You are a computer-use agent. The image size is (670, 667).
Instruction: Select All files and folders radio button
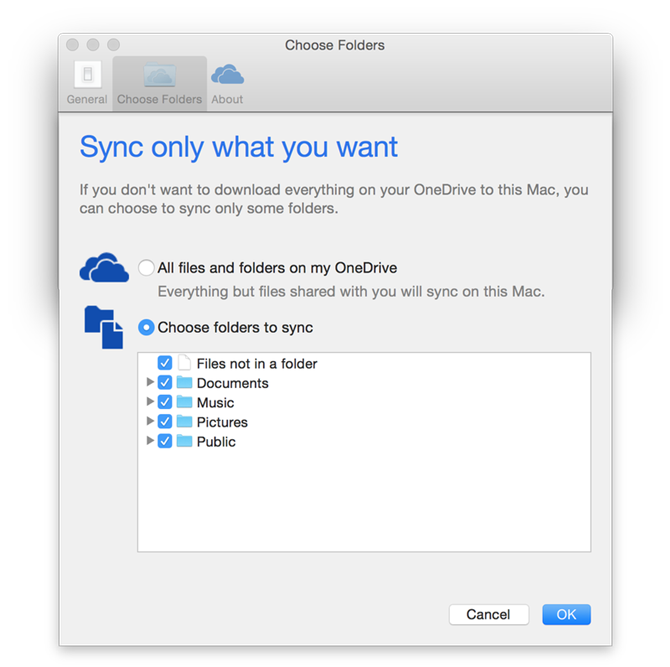click(146, 268)
